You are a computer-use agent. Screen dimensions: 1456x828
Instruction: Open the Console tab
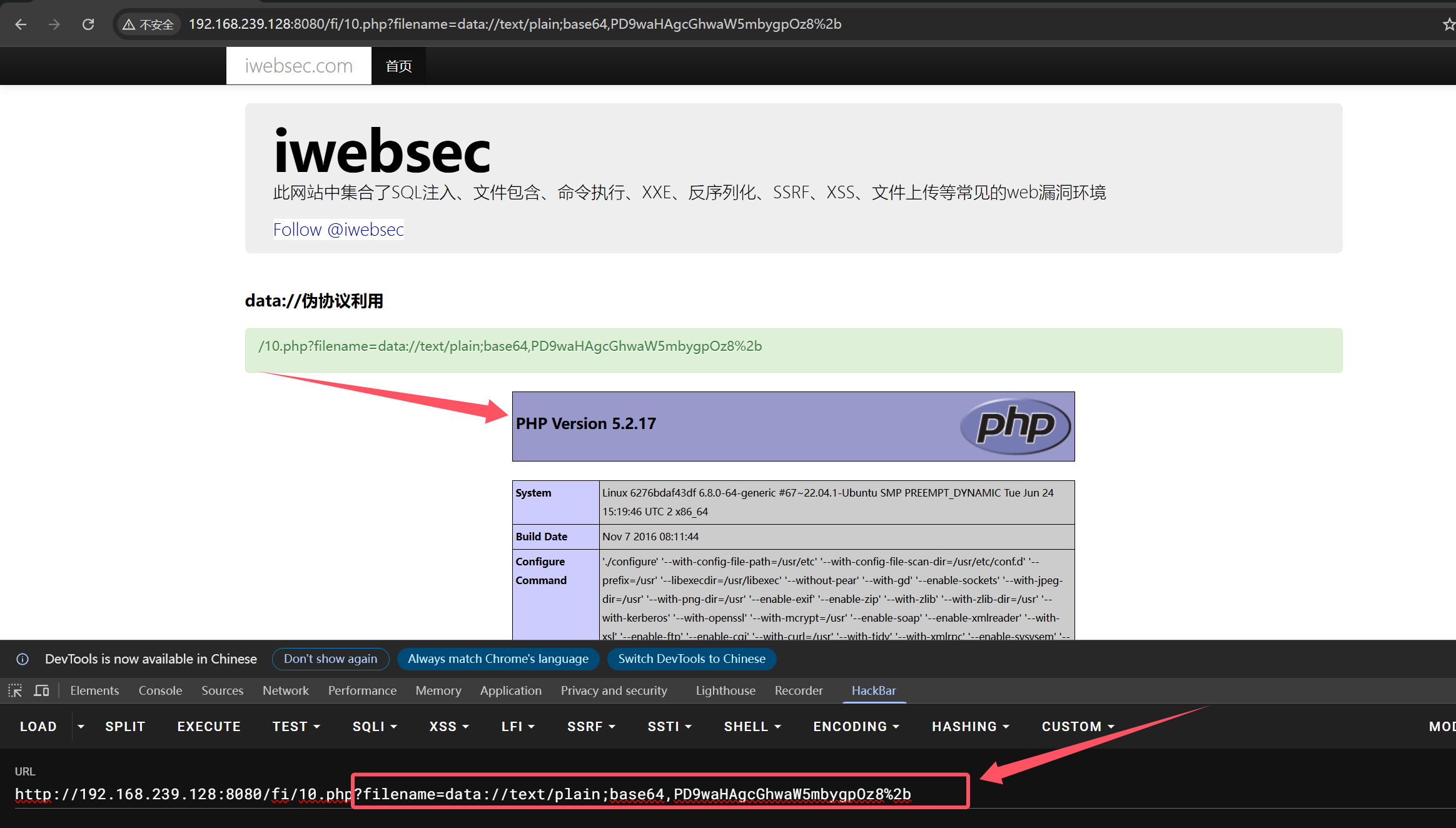click(x=160, y=690)
